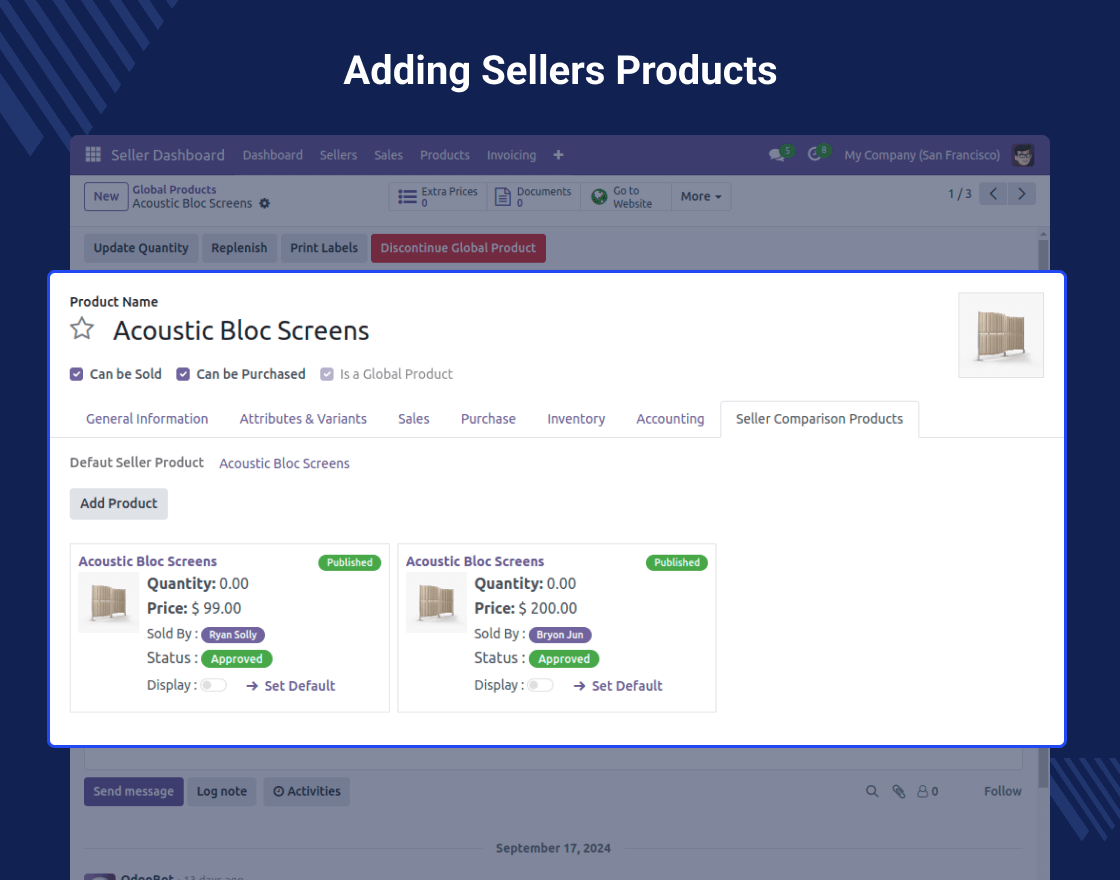Open the apps grid menu icon

point(93,154)
